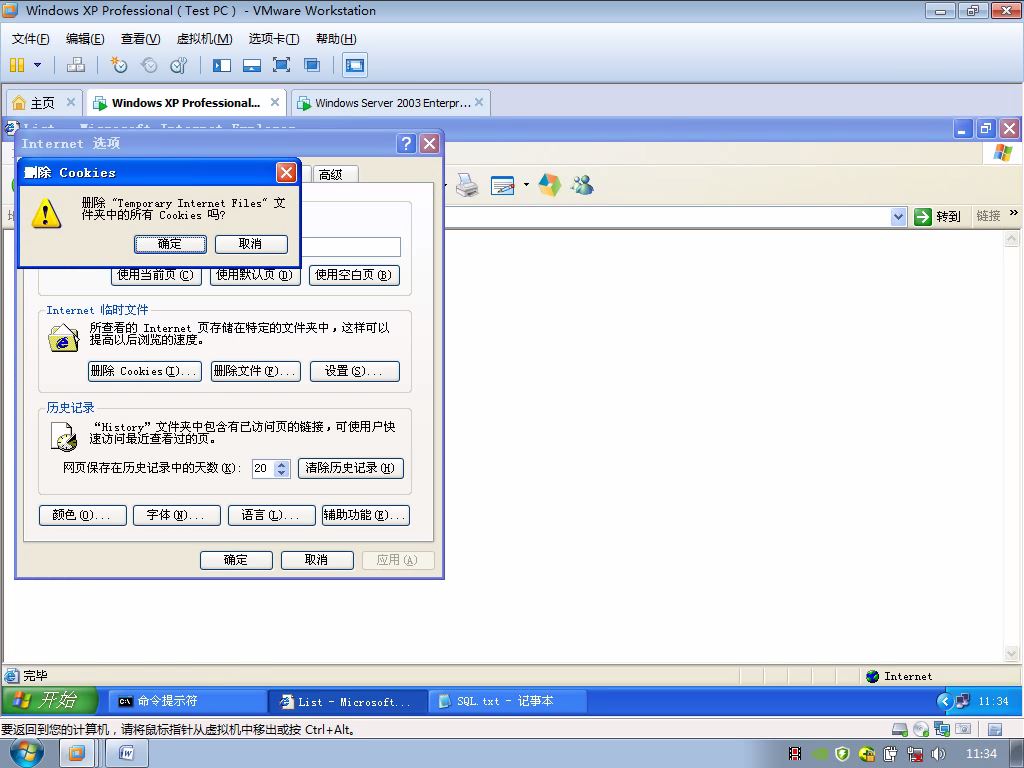This screenshot has width=1024, height=768.
Task: Click the host volume speaker tray icon
Action: pos(938,754)
